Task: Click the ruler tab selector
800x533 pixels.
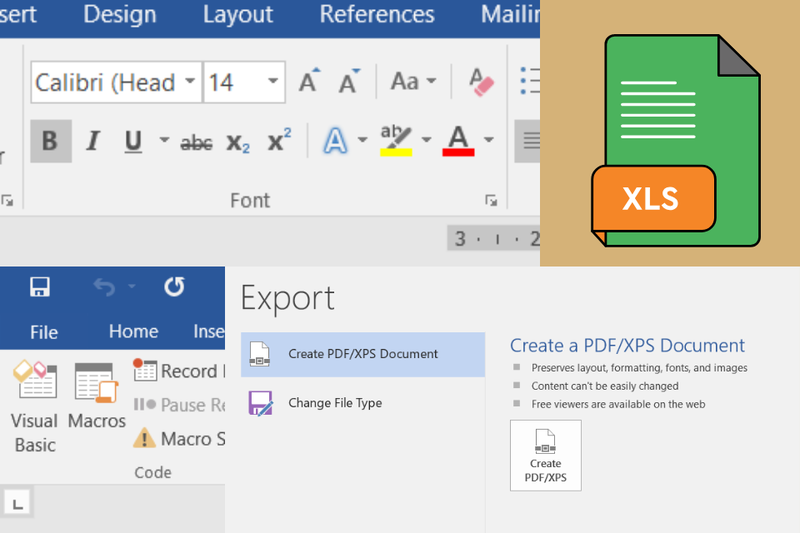Action: [18, 504]
